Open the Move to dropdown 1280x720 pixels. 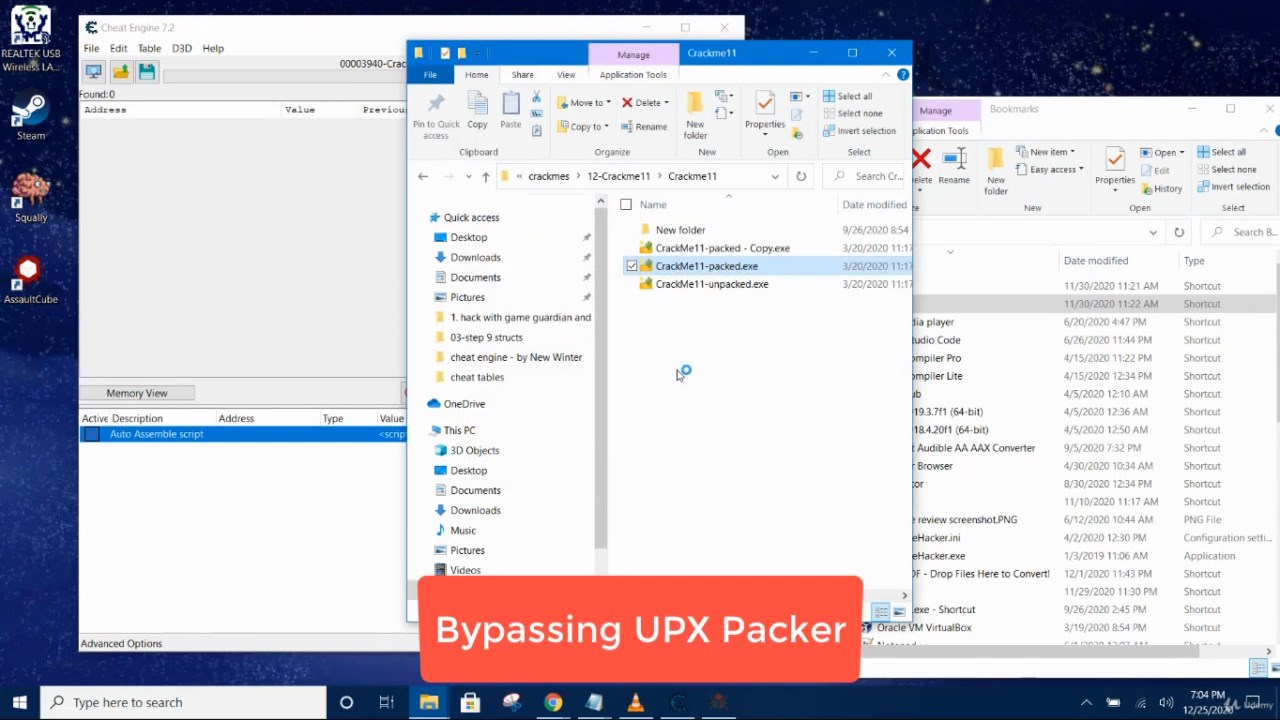[584, 103]
